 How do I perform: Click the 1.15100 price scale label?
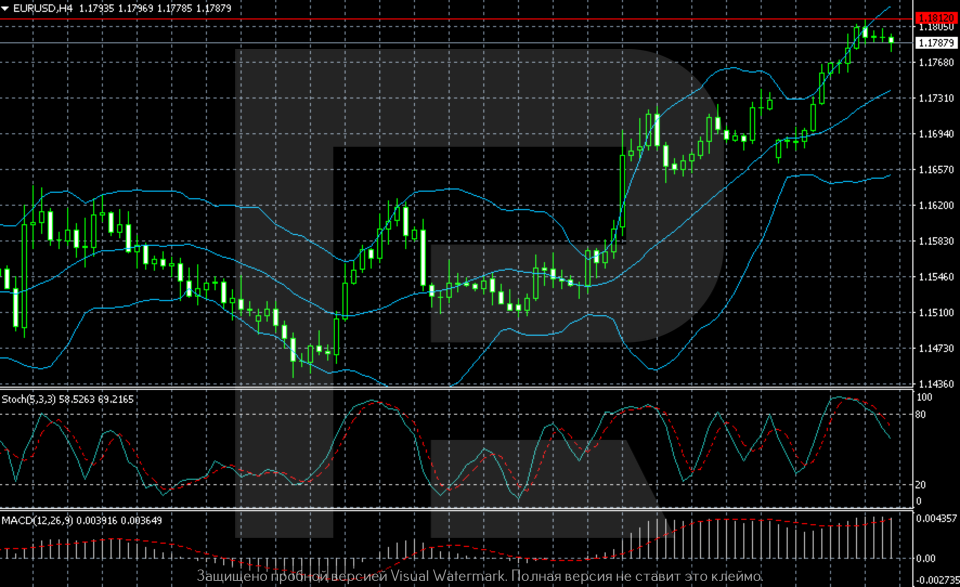pyautogui.click(x=934, y=313)
